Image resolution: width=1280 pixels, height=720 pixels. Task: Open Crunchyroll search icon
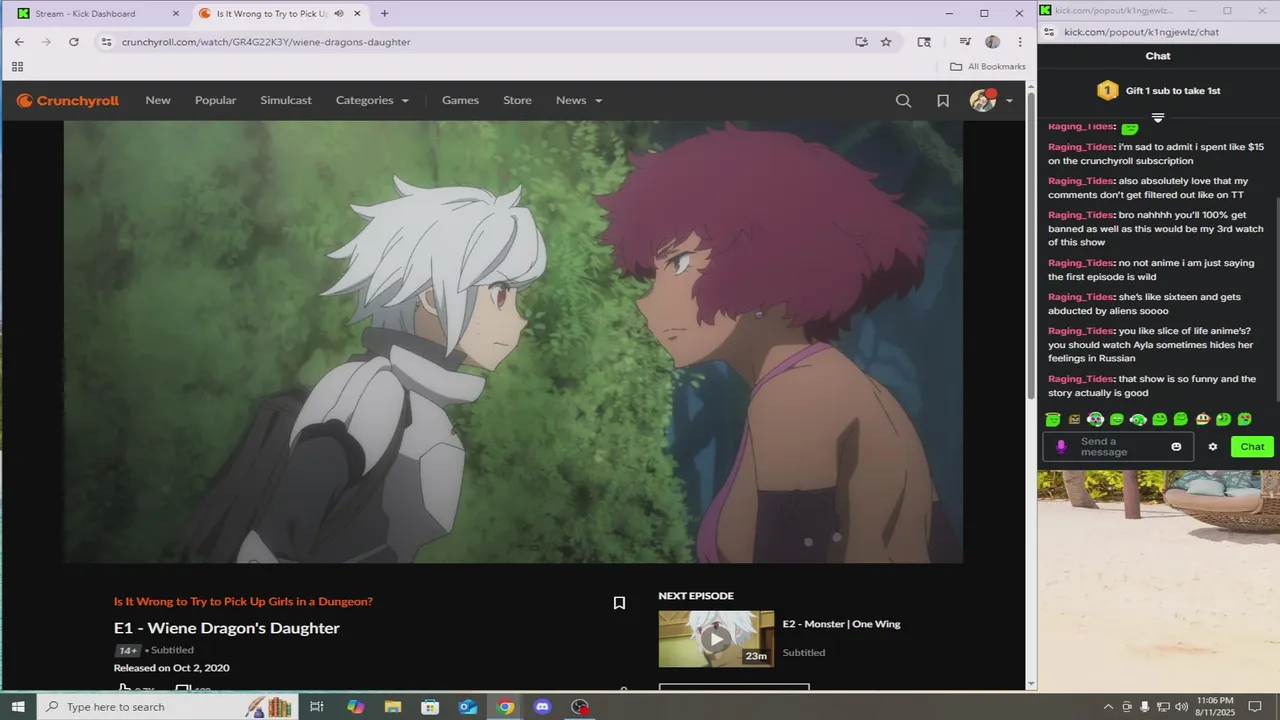point(903,100)
